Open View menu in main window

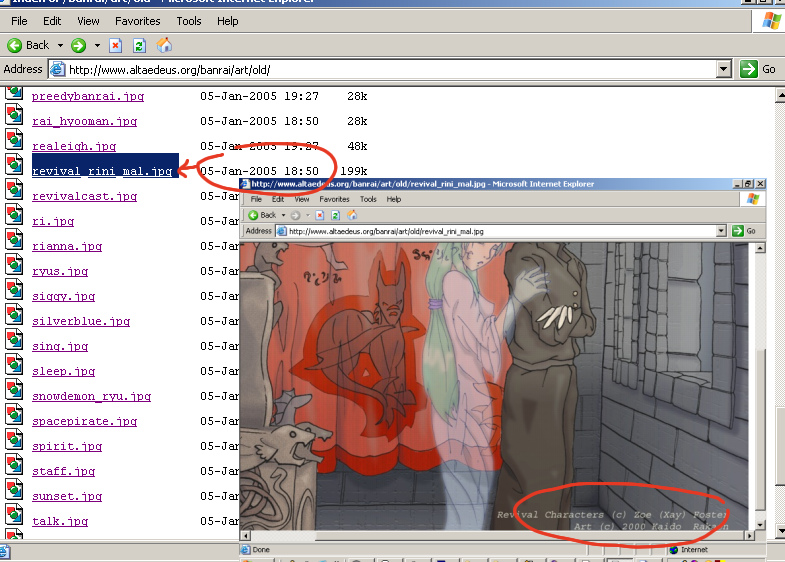click(88, 21)
